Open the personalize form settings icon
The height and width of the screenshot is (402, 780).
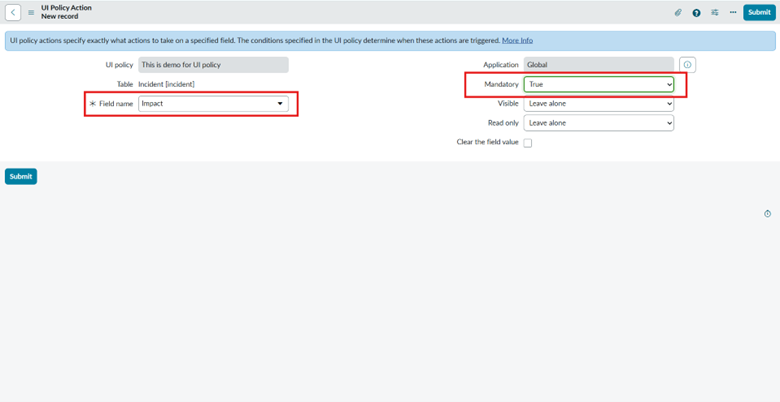tap(715, 12)
